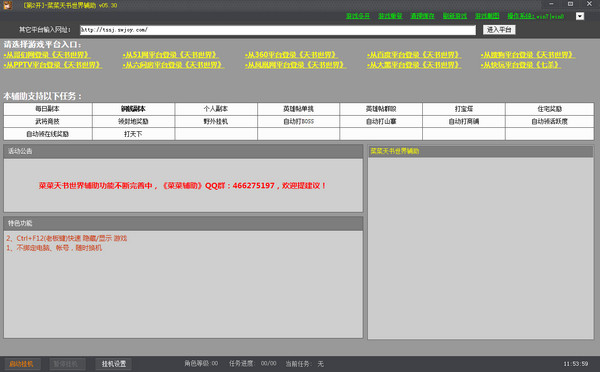Click the 特色功能 panel header
The width and height of the screenshot is (600, 372).
point(183,223)
